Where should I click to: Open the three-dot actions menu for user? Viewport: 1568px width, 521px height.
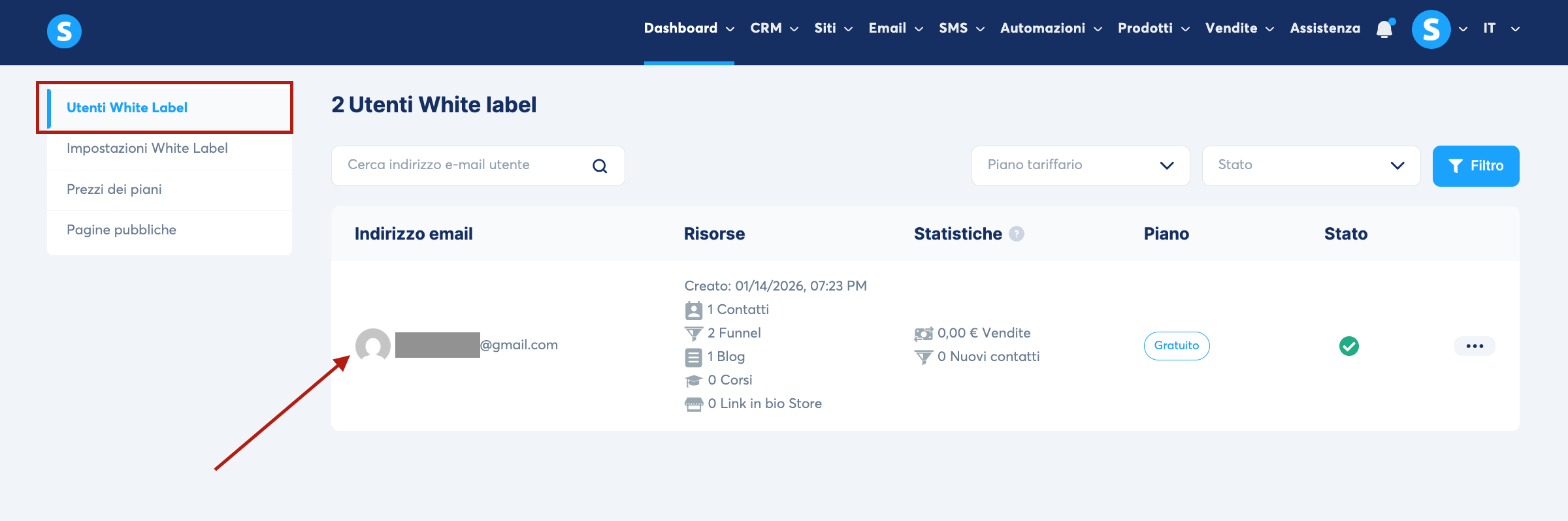pyautogui.click(x=1475, y=346)
